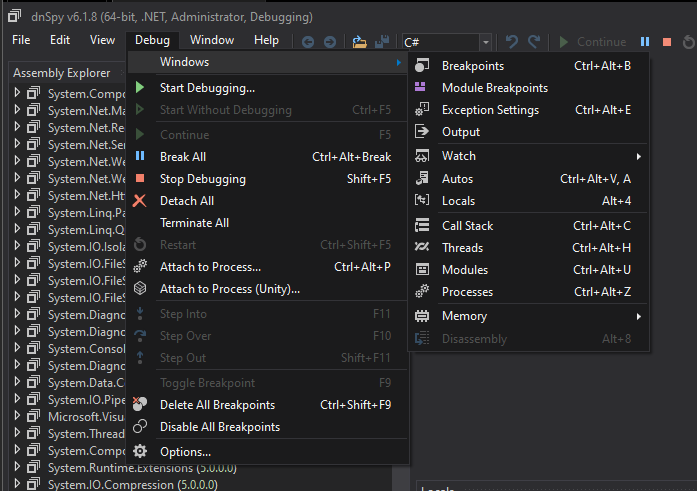Select System.Runtime.Extensions (5.0.0.0) assembly
697x491 pixels.
142,468
